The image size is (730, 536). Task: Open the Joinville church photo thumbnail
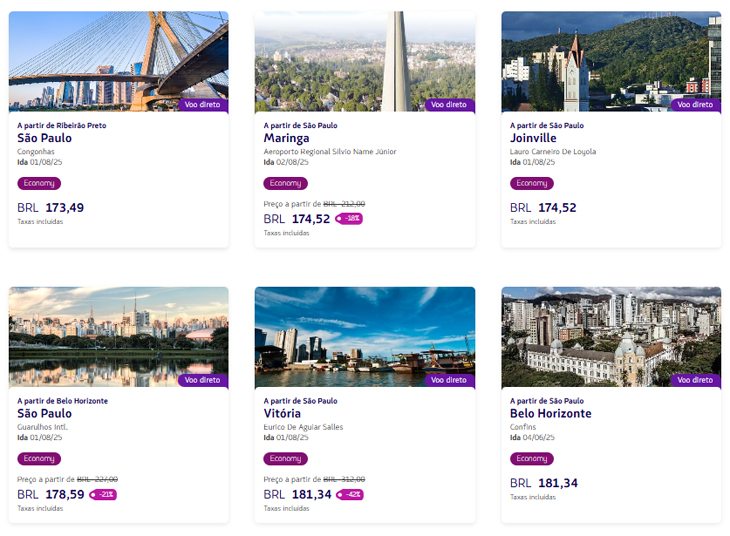tap(611, 61)
